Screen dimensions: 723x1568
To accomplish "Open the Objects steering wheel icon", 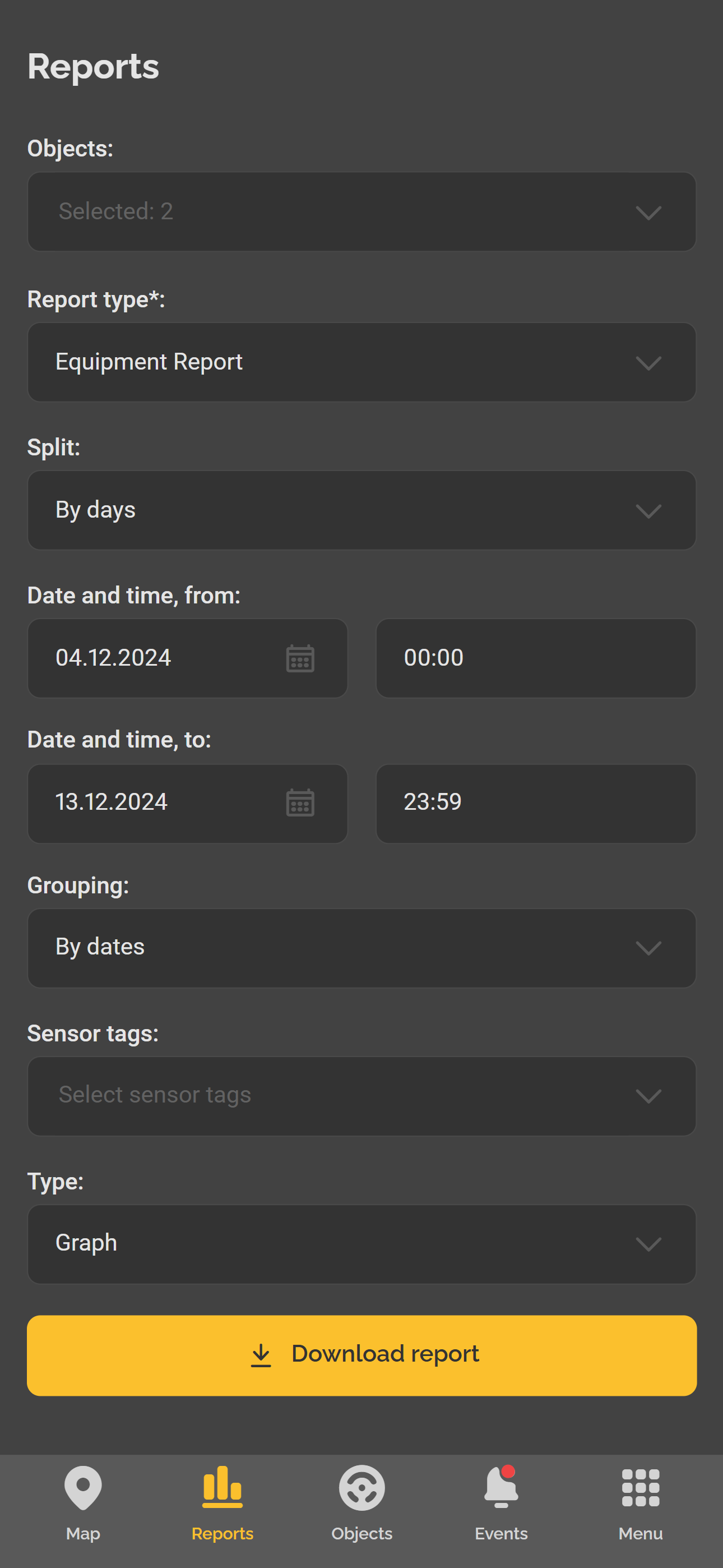I will coord(361,1487).
